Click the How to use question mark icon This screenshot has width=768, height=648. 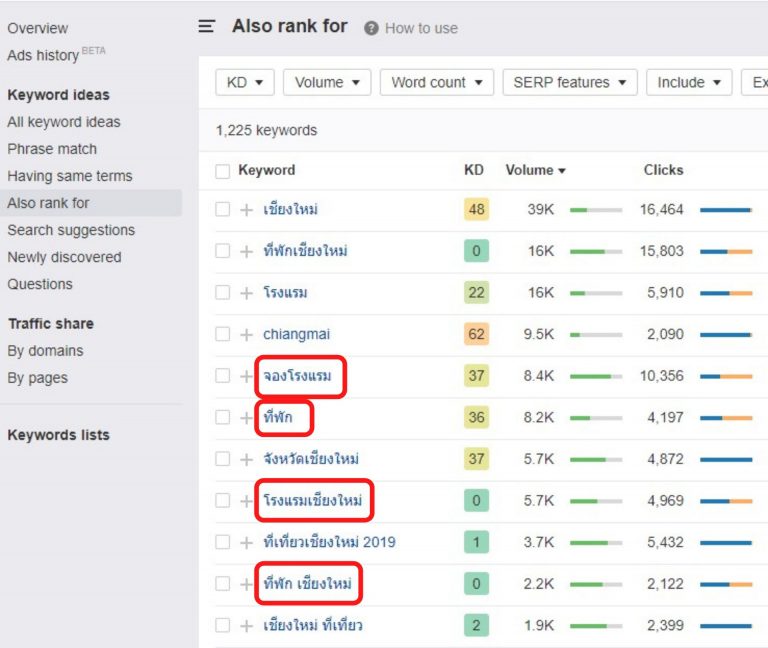point(372,28)
